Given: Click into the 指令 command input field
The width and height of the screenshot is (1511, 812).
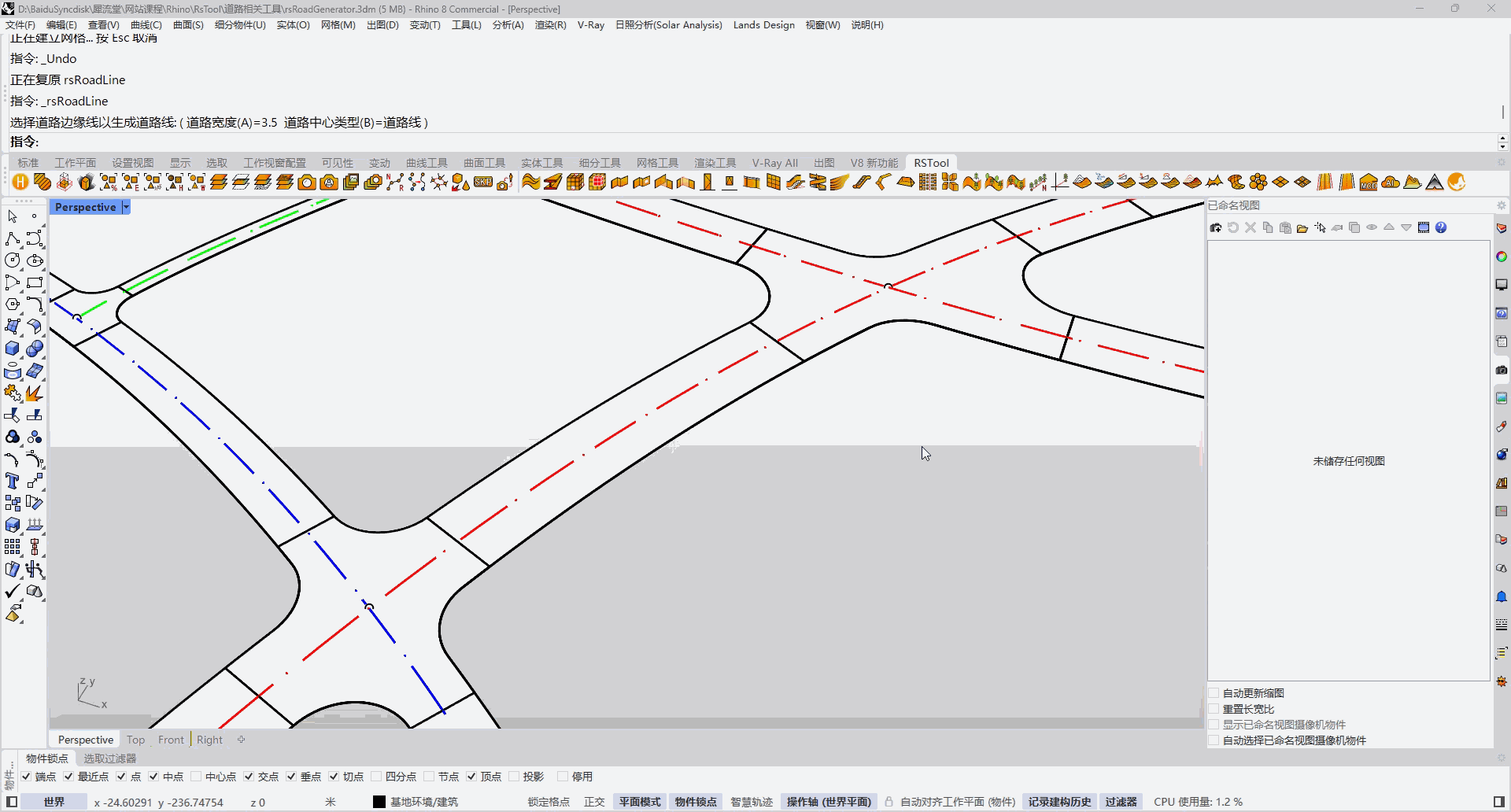Looking at the screenshot, I should (708, 142).
